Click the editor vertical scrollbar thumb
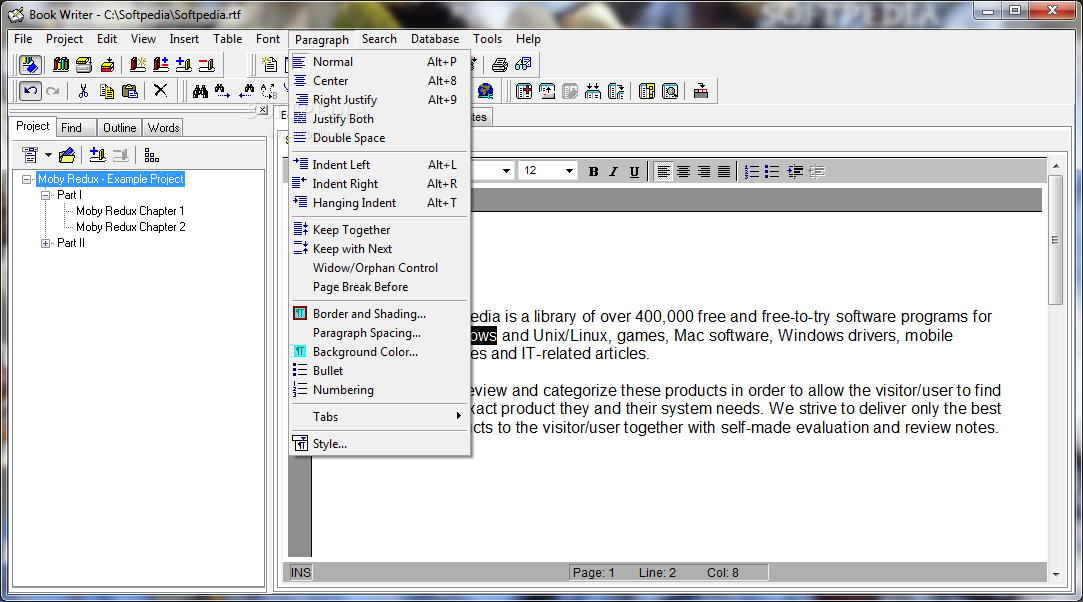1083x602 pixels. [x=1055, y=240]
